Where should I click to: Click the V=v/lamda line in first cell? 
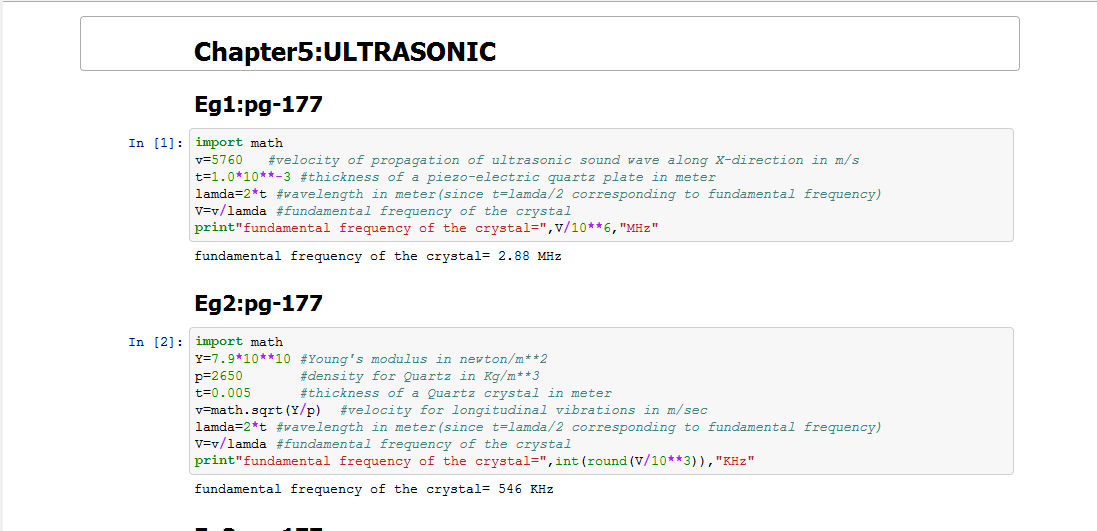tap(383, 211)
